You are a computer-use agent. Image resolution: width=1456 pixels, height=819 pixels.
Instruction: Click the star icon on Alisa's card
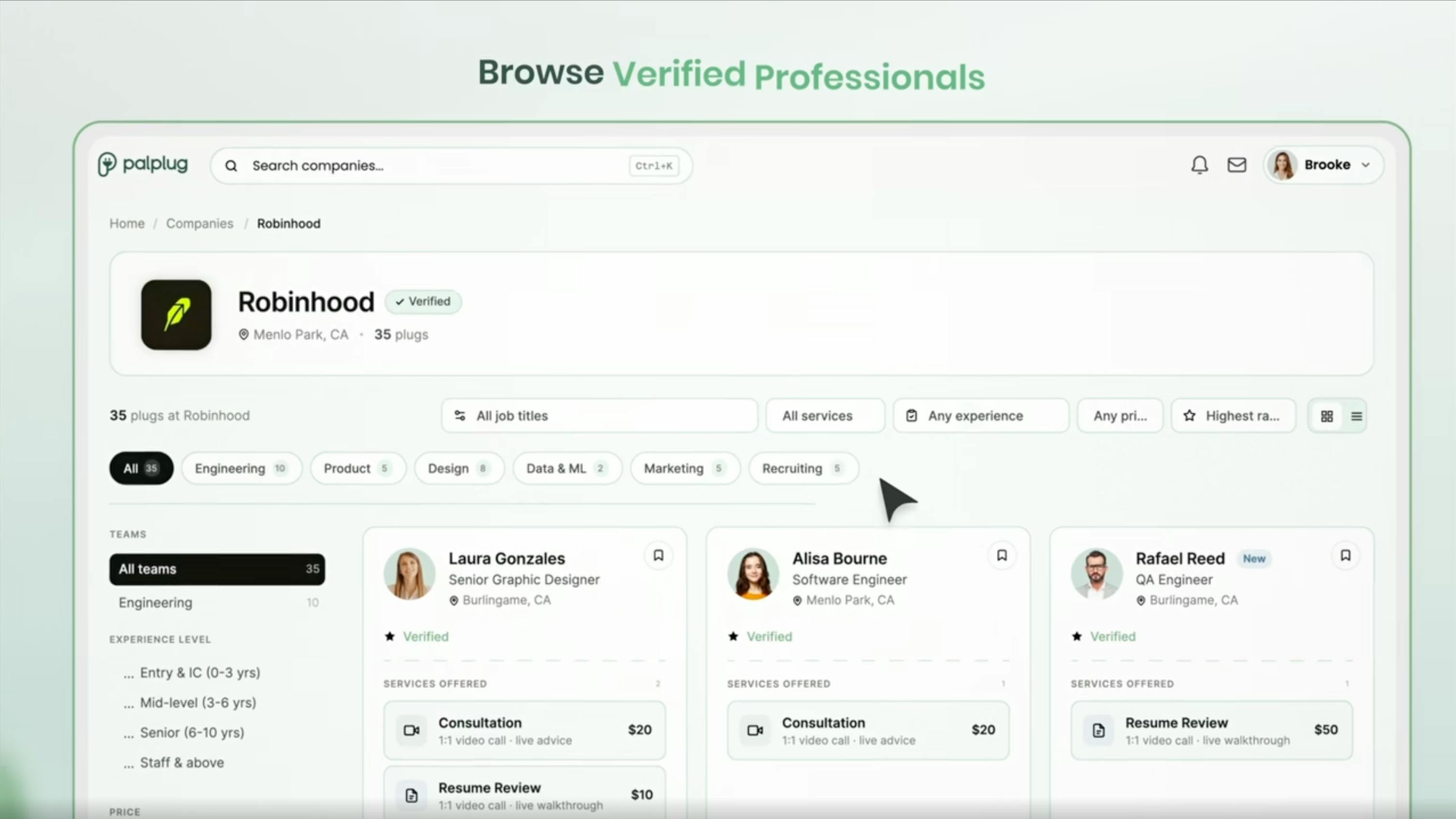[x=734, y=636]
